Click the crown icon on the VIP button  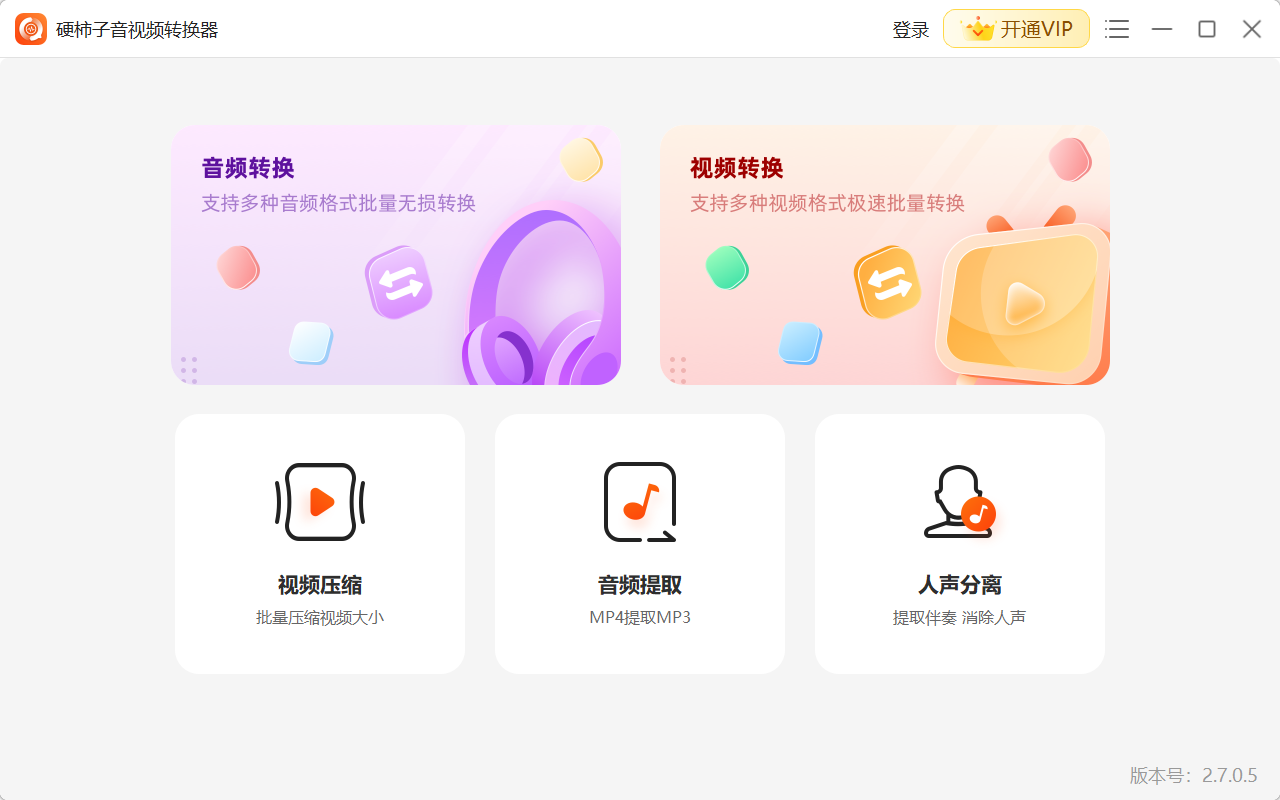pyautogui.click(x=978, y=29)
